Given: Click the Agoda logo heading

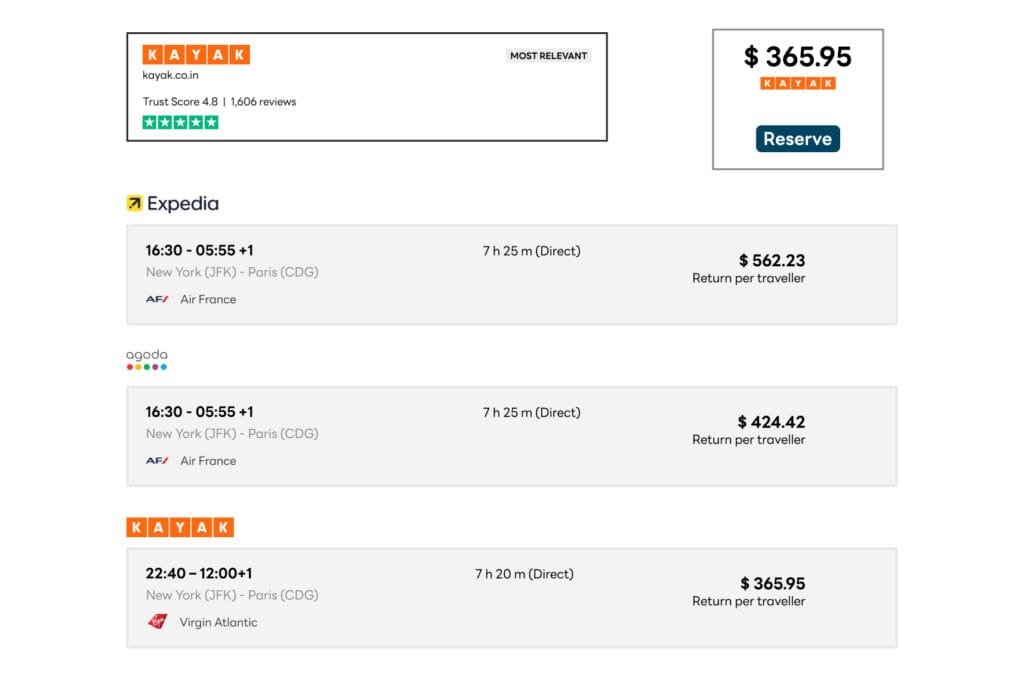Looking at the screenshot, I should (147, 360).
